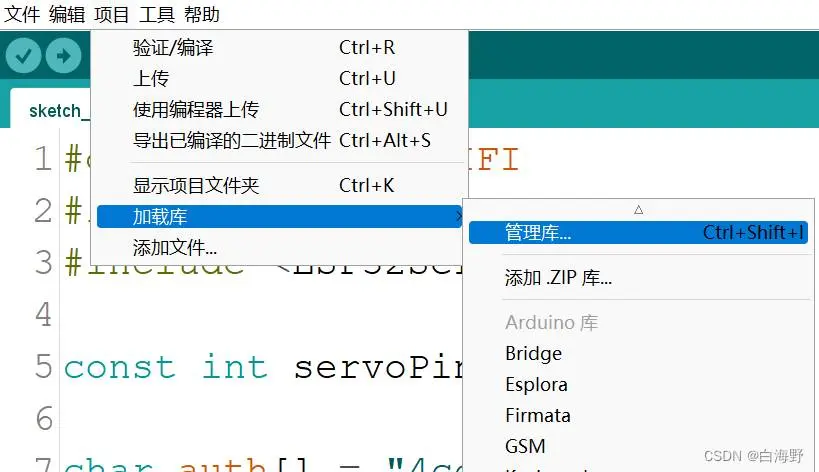The width and height of the screenshot is (819, 472).
Task: Choose 添加 .ZIP 库... entry
Action: [638, 277]
